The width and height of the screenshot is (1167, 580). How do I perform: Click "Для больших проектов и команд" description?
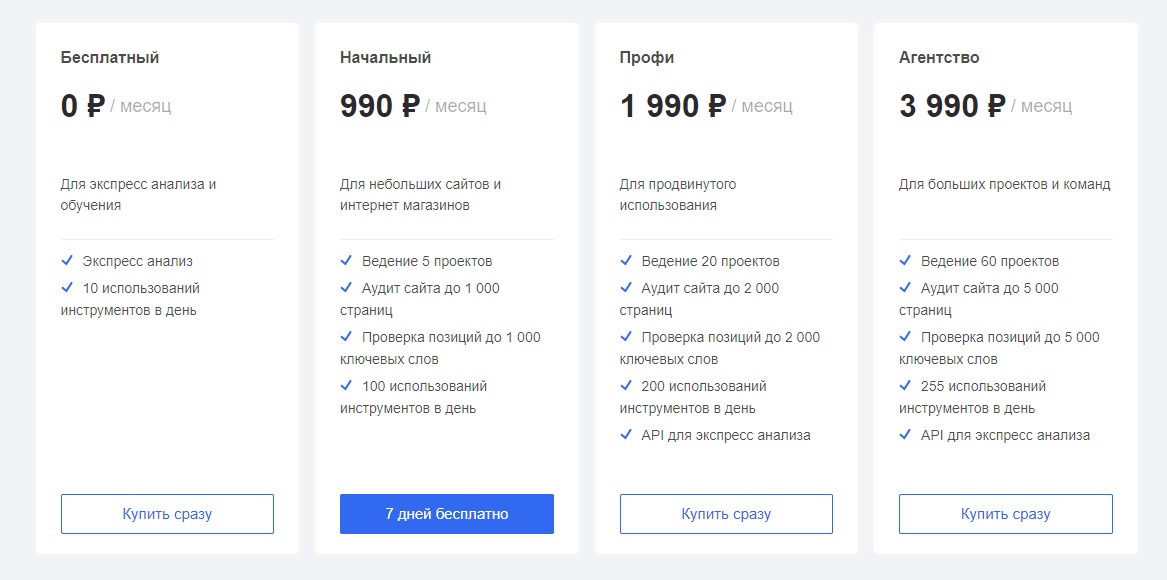point(1004,184)
